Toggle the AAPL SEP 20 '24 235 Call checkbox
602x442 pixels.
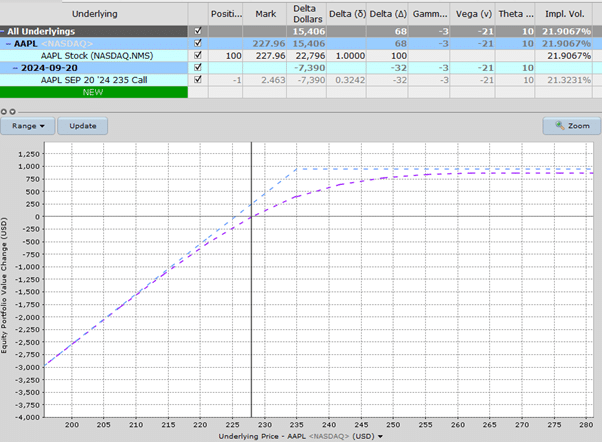tap(197, 79)
